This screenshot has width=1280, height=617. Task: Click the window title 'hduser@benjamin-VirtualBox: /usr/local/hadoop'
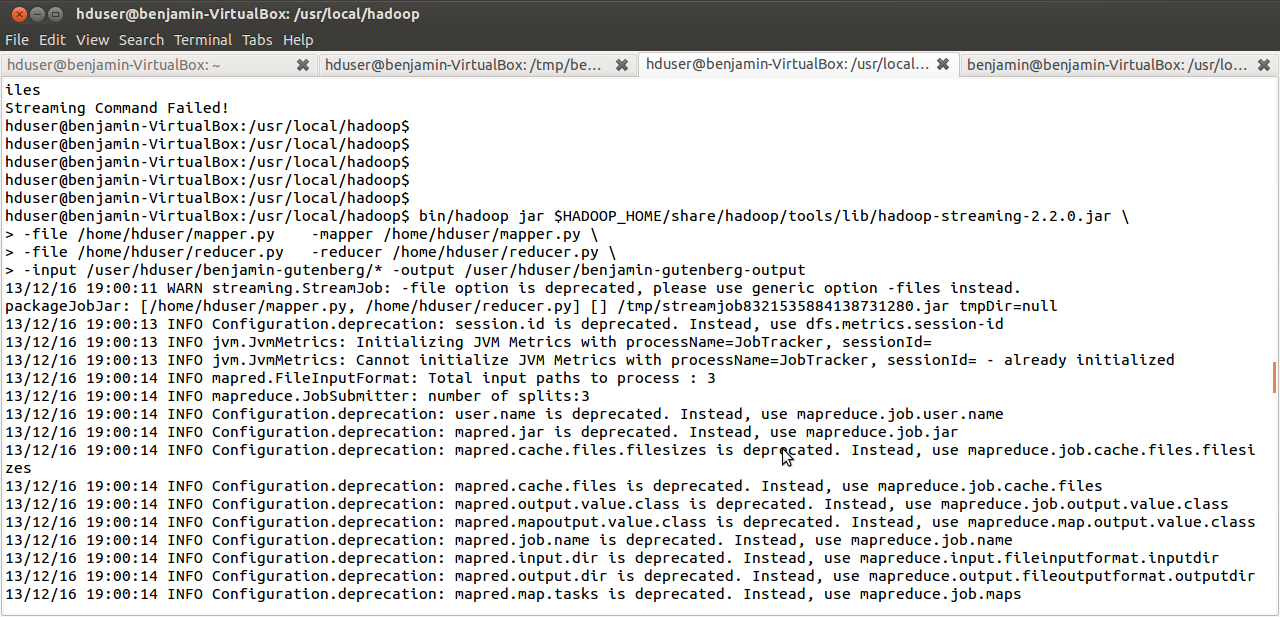(248, 14)
